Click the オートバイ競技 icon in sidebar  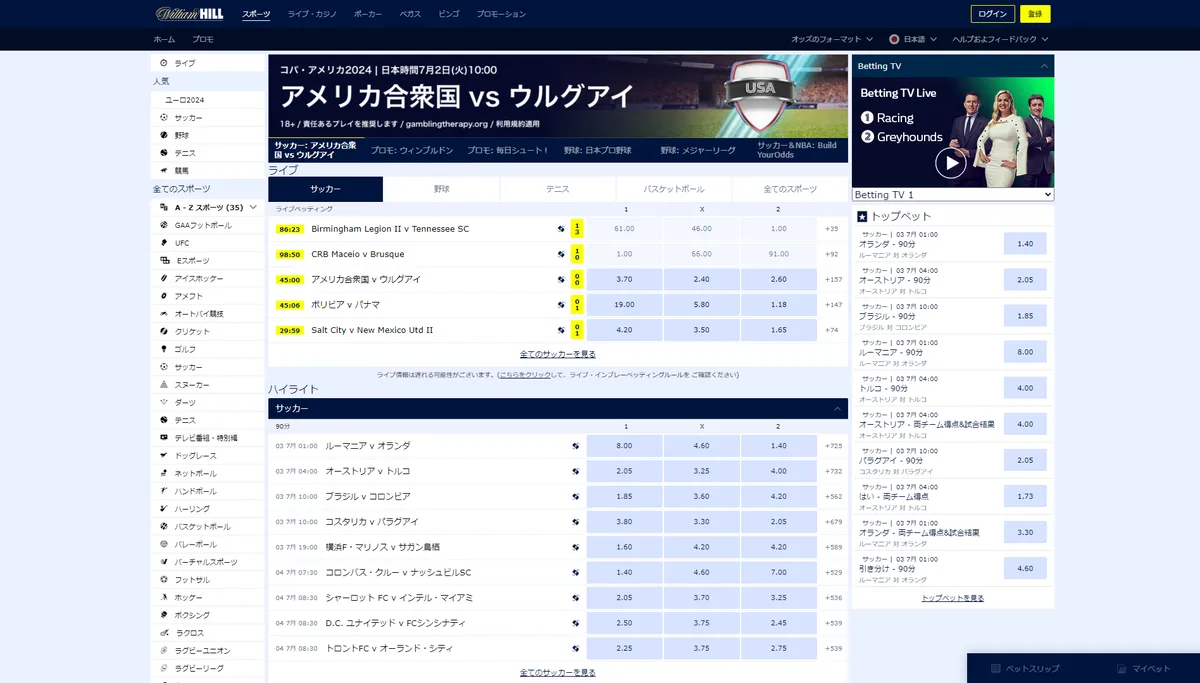(164, 314)
